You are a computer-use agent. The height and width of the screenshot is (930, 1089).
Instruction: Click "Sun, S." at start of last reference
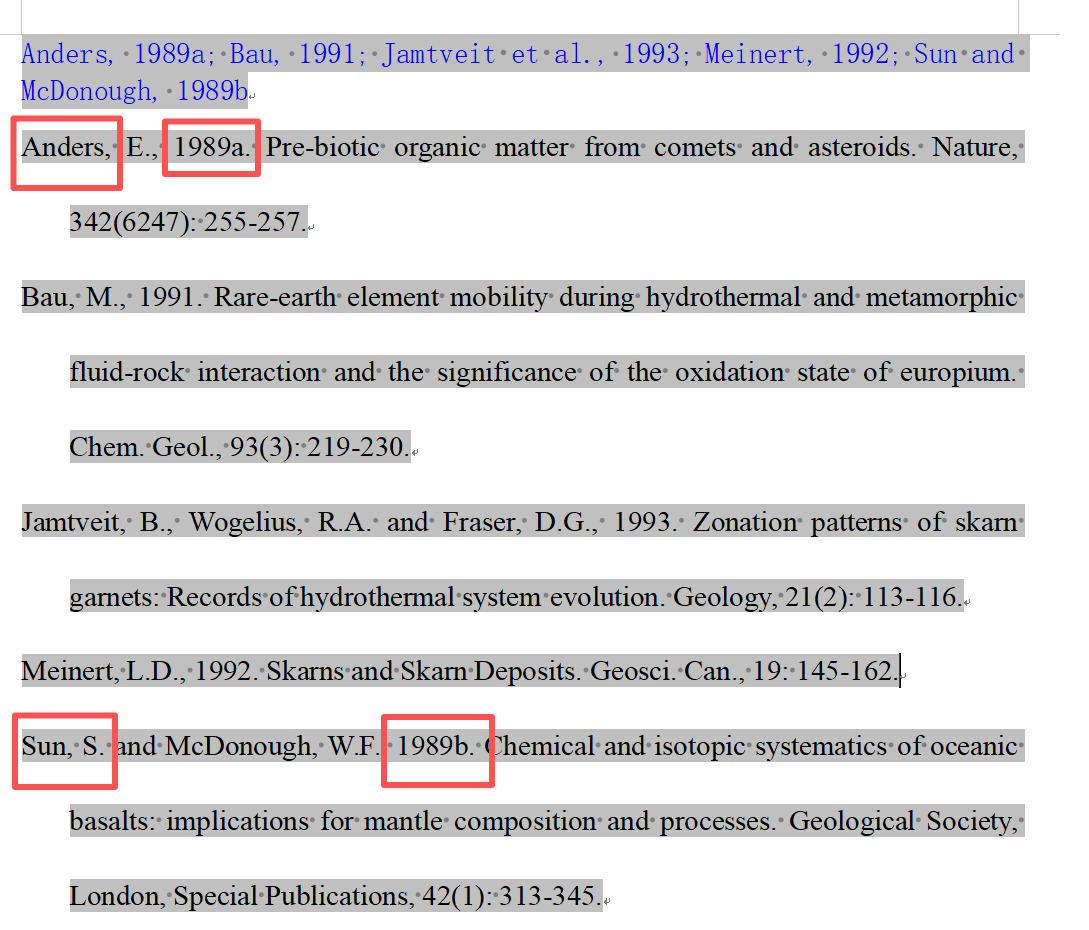click(x=62, y=747)
